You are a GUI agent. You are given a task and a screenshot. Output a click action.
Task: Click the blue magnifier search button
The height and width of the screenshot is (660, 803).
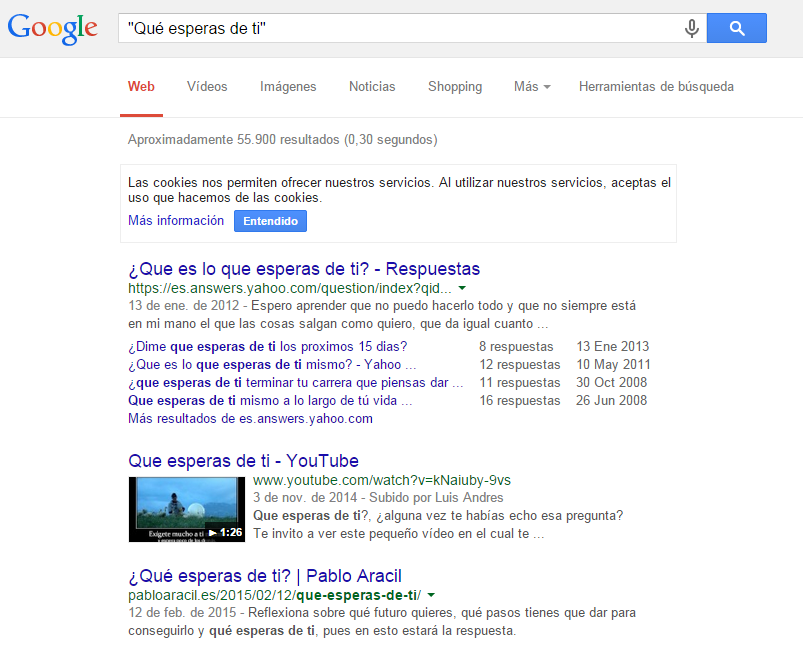[736, 28]
